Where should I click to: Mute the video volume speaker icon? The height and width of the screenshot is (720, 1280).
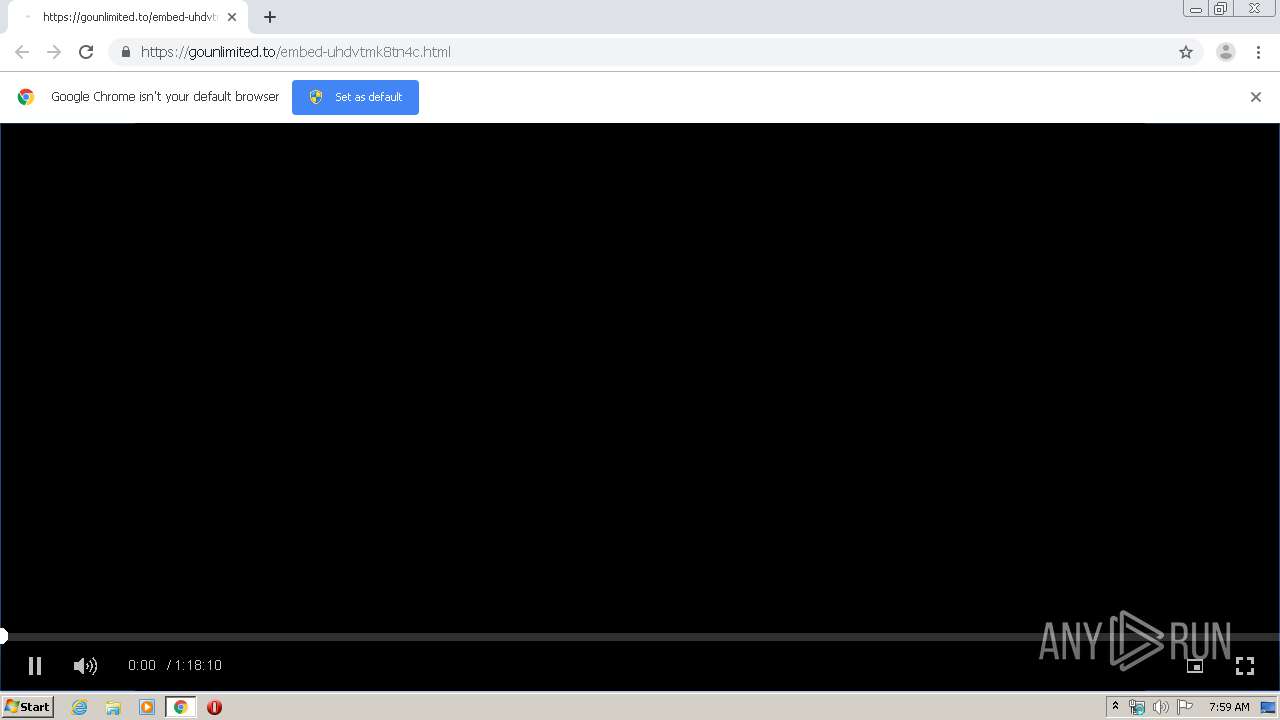[x=85, y=665]
